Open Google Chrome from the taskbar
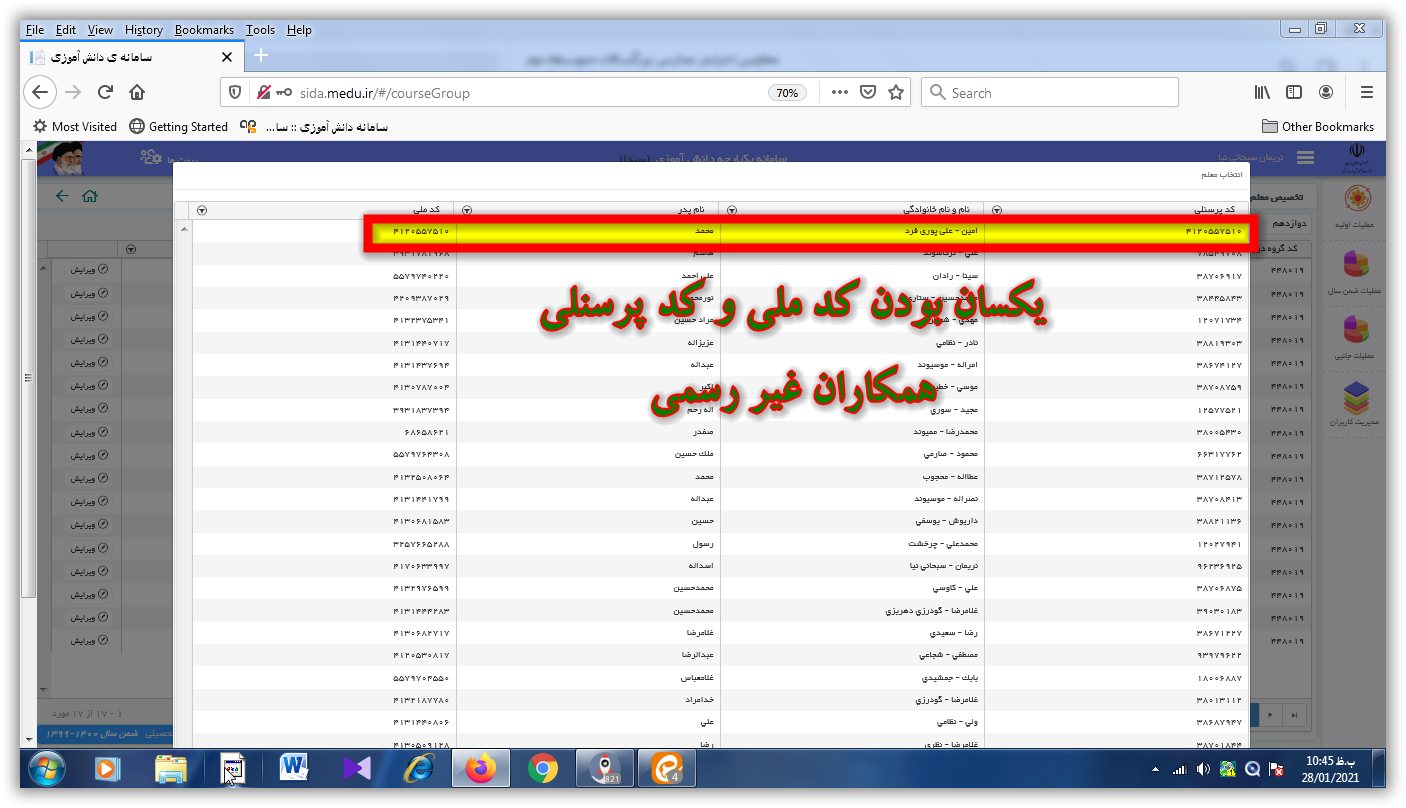Viewport: 1406px width, 808px height. point(543,768)
